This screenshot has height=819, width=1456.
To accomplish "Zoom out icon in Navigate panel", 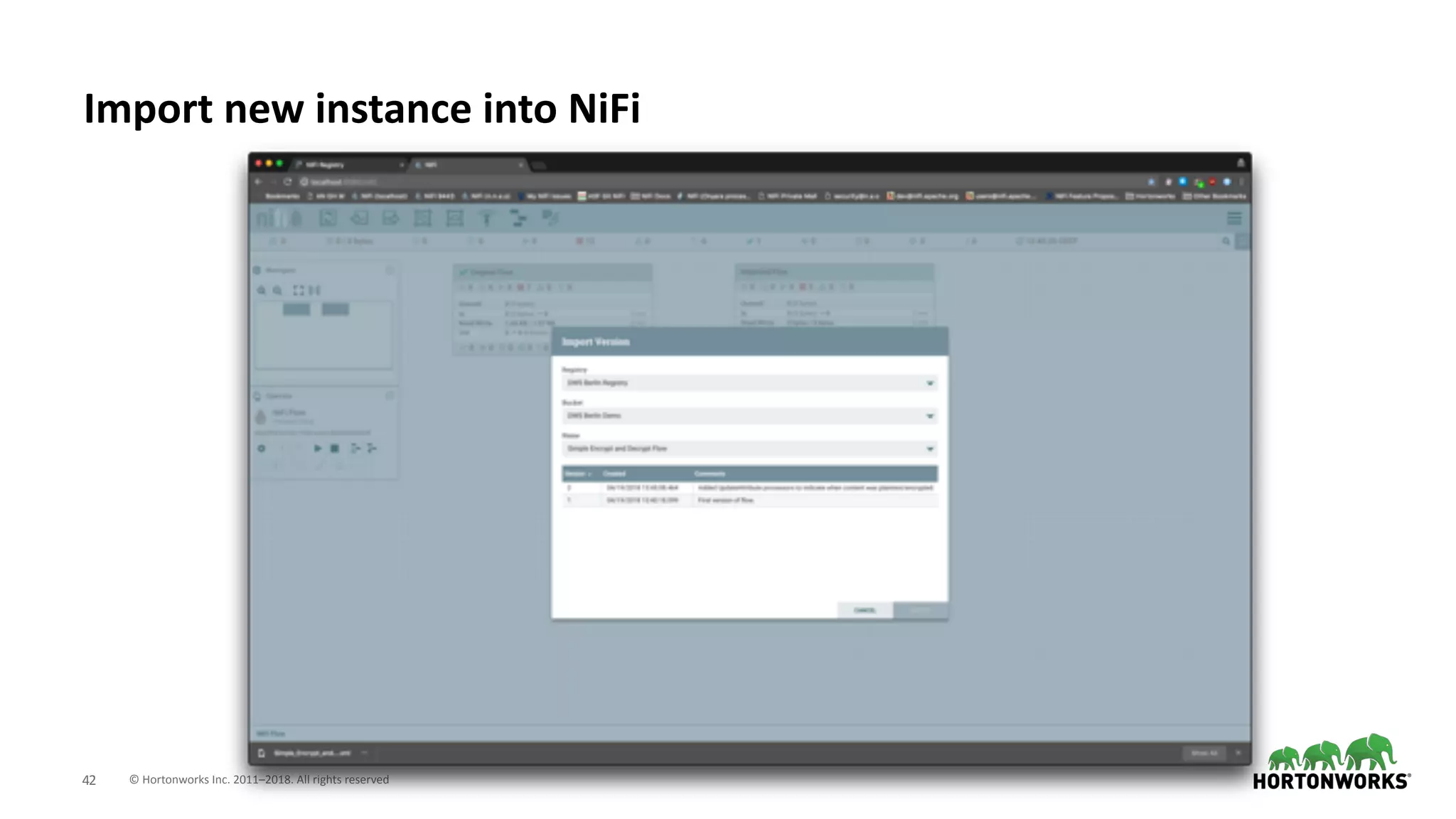I will (278, 290).
